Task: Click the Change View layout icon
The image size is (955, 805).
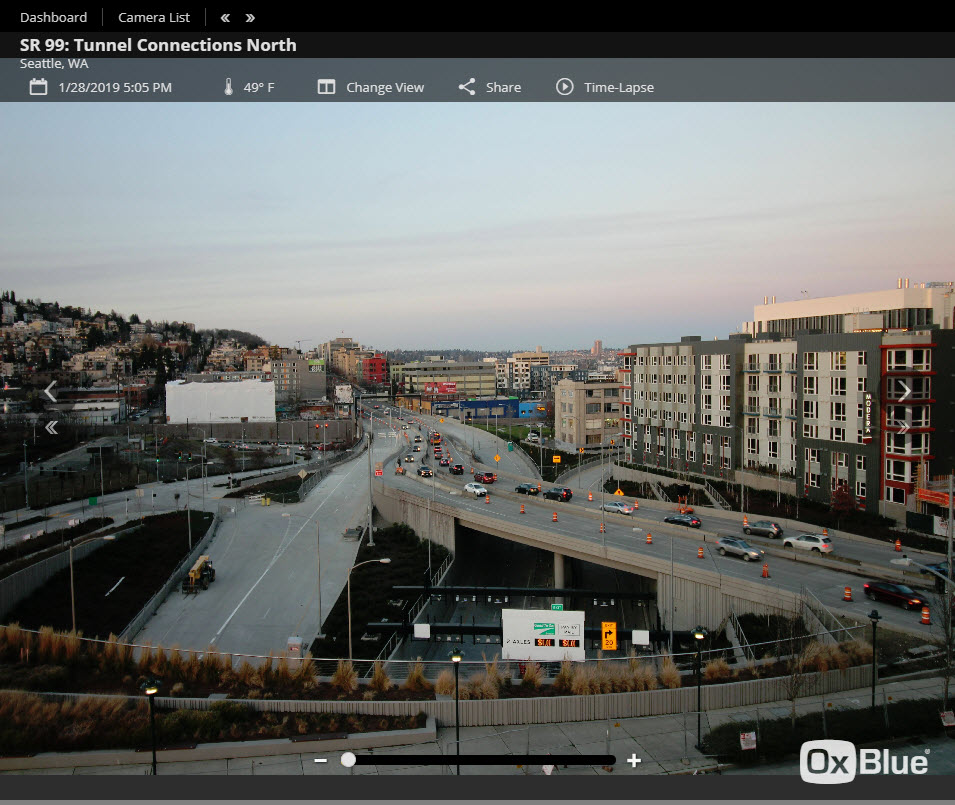Action: pyautogui.click(x=326, y=87)
